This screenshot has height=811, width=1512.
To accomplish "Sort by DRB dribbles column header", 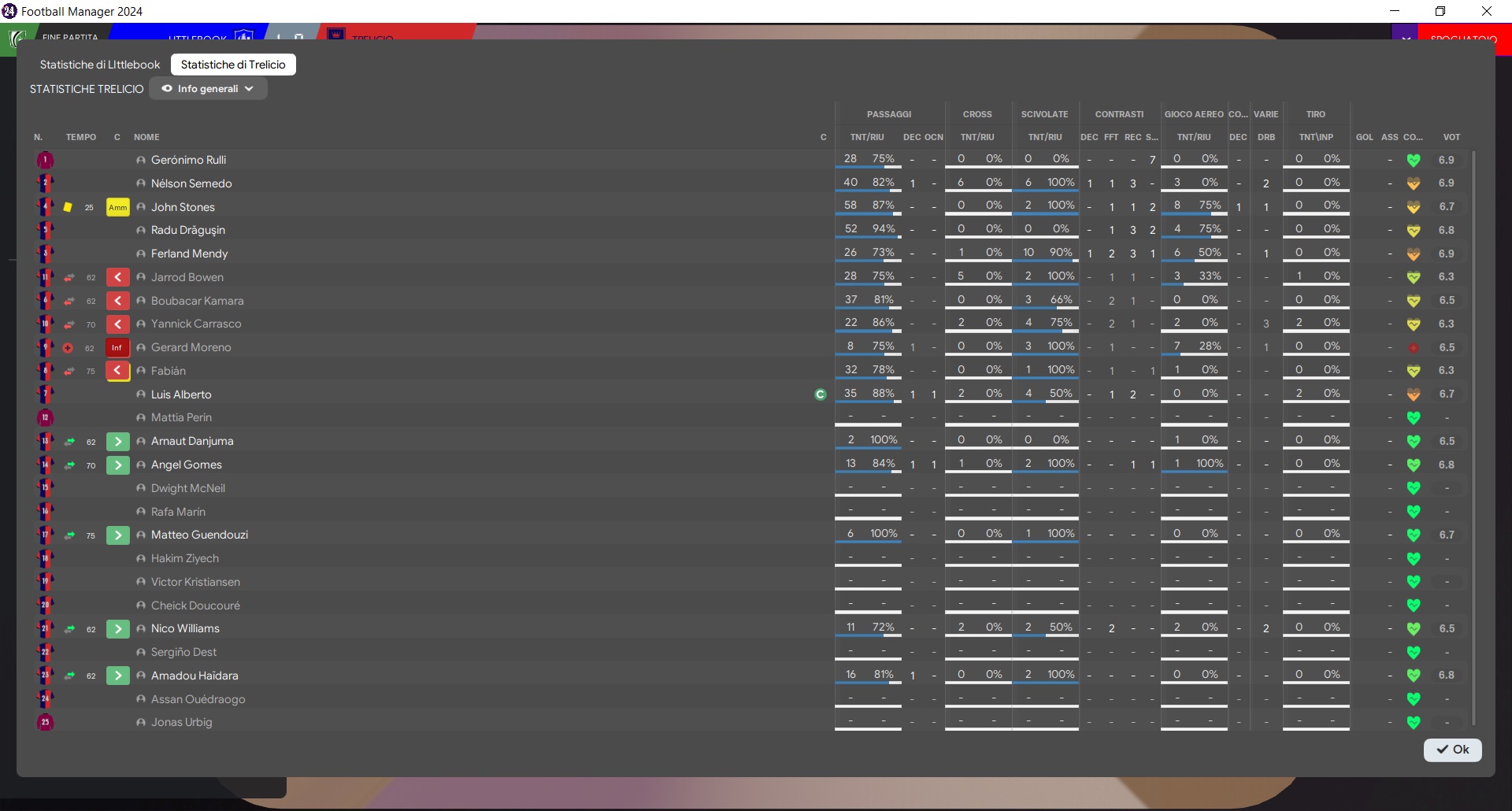I will (x=1266, y=137).
